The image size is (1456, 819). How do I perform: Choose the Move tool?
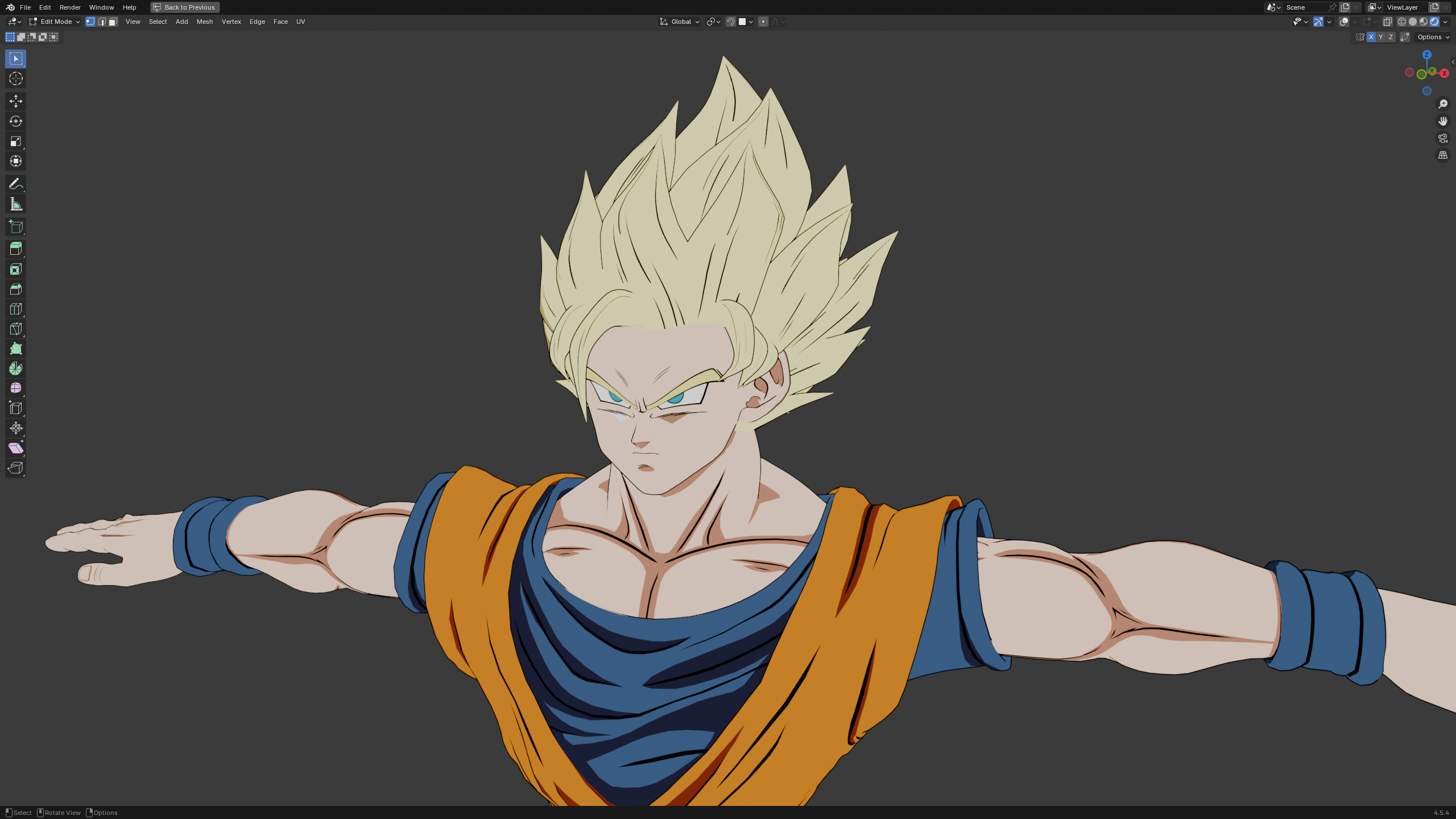click(16, 101)
